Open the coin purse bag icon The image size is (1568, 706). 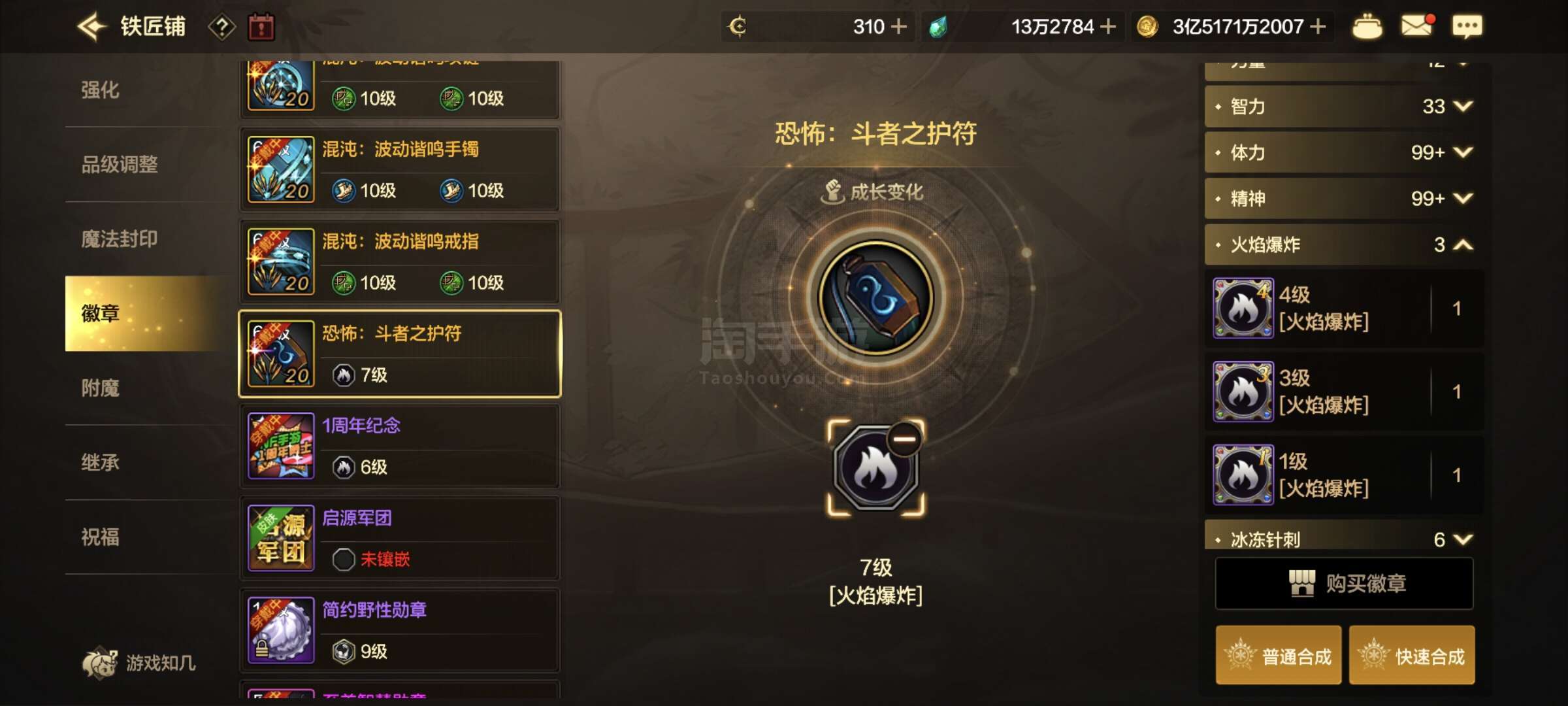(1367, 27)
